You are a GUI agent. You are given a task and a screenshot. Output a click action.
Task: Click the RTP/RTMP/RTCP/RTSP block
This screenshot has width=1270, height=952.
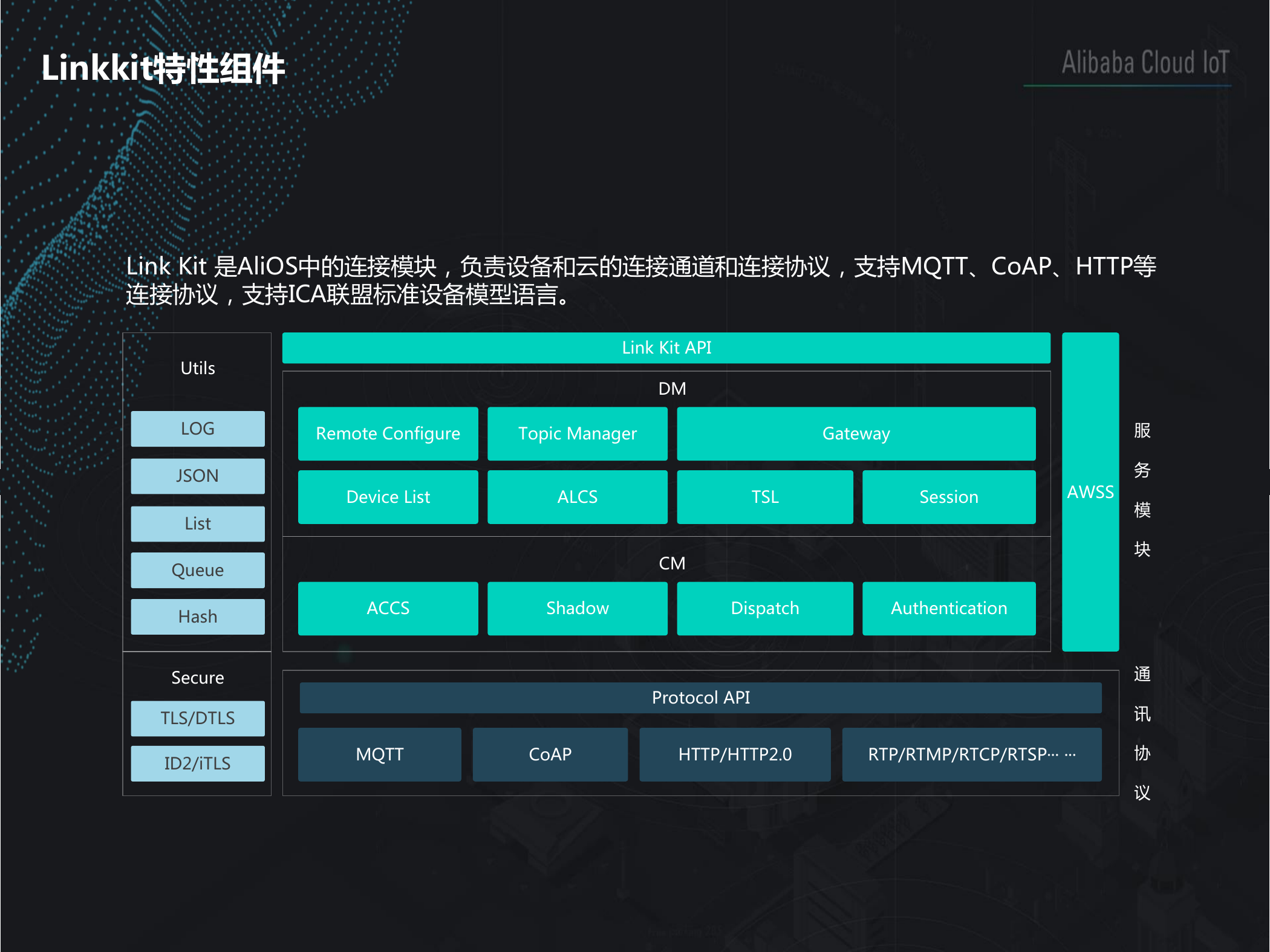971,754
